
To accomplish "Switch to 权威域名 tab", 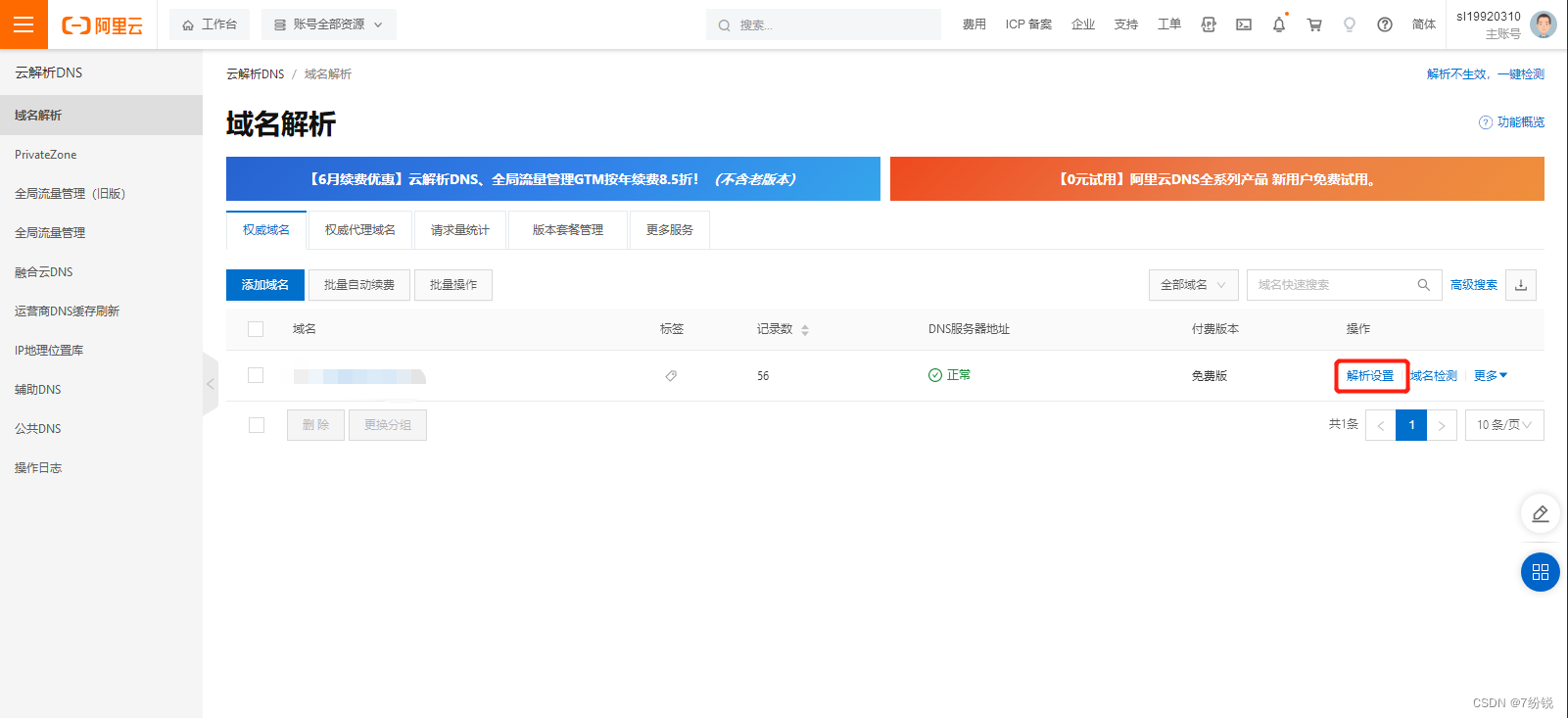I will coord(266,230).
